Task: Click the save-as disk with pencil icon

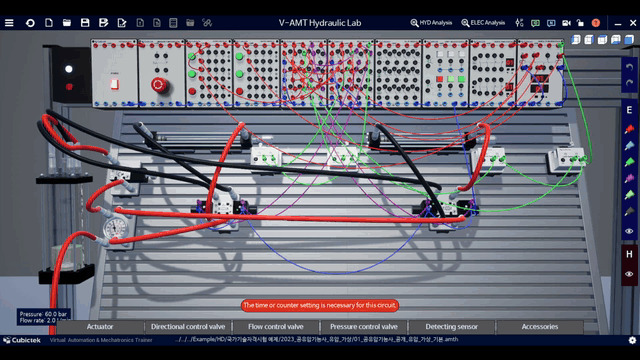Action: [x=103, y=23]
